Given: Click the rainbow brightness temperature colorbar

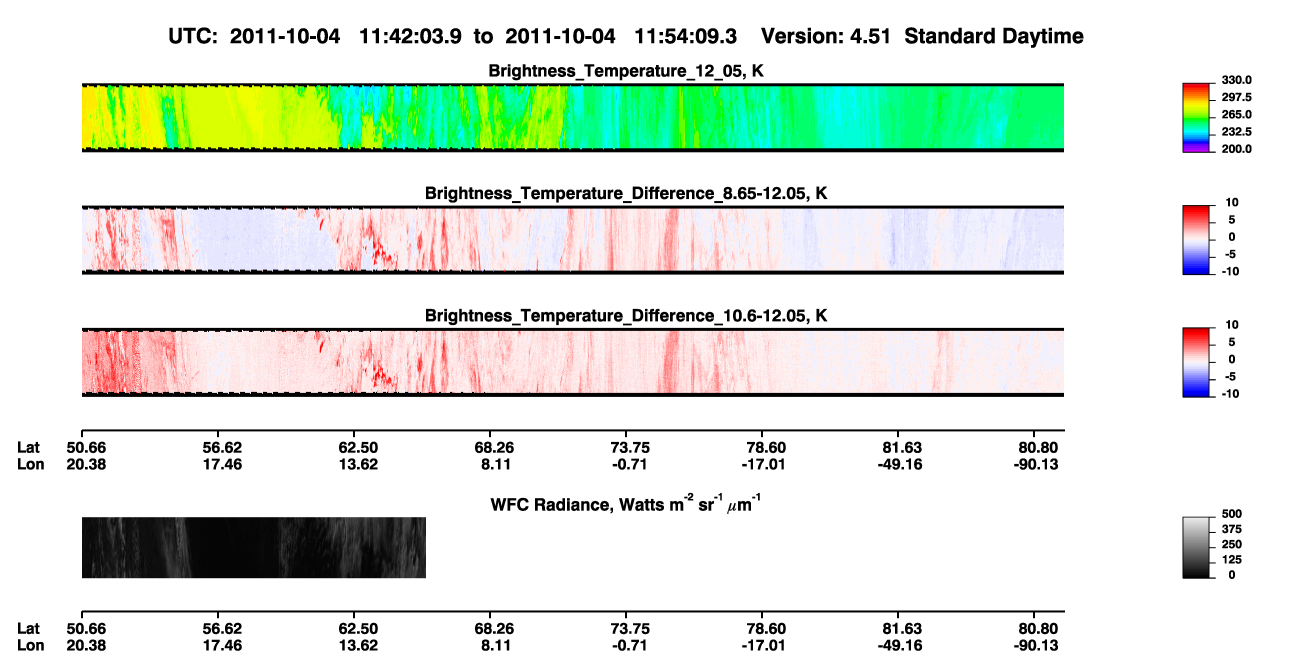Looking at the screenshot, I should (x=1198, y=116).
